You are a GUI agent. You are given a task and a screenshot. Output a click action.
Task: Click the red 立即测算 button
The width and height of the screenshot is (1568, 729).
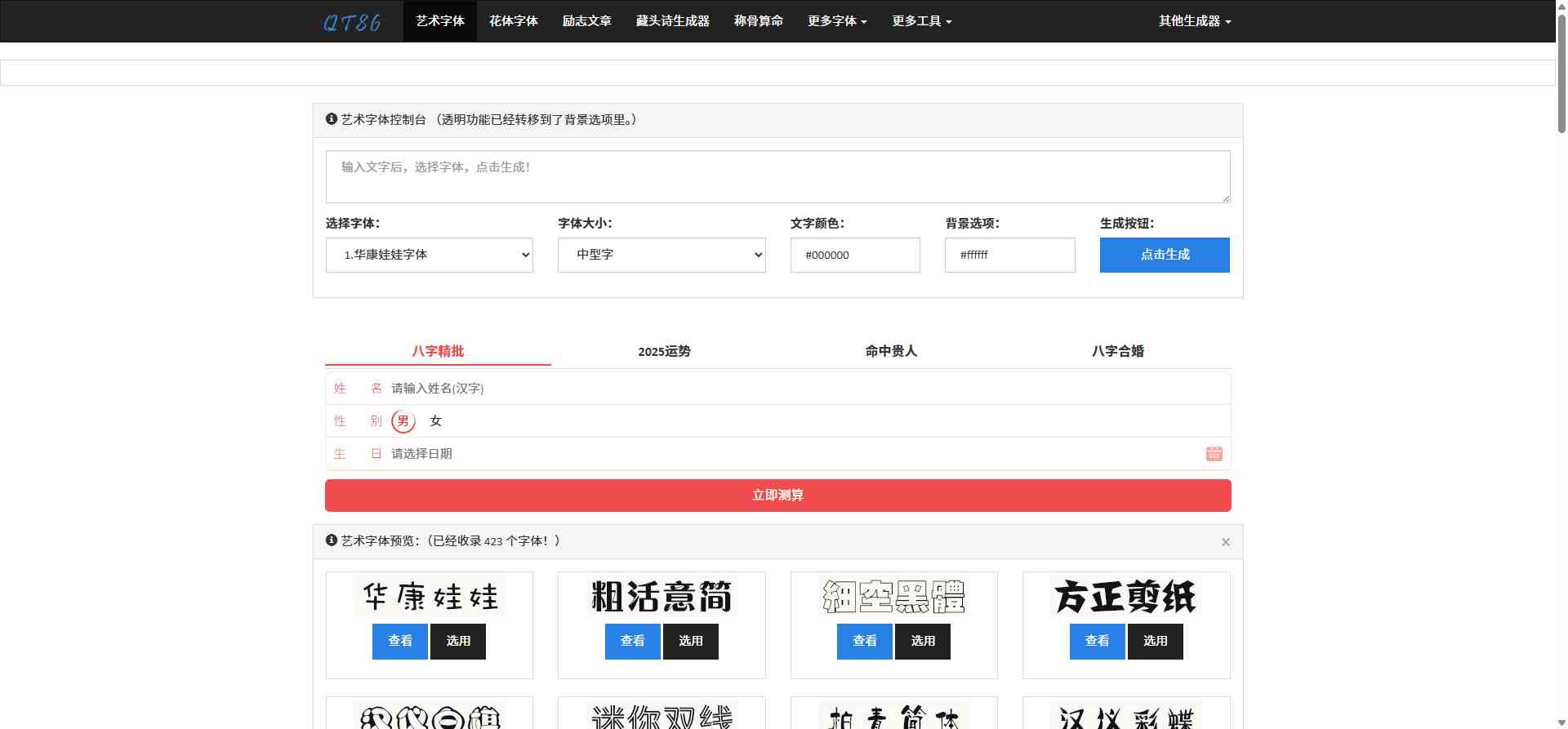777,496
